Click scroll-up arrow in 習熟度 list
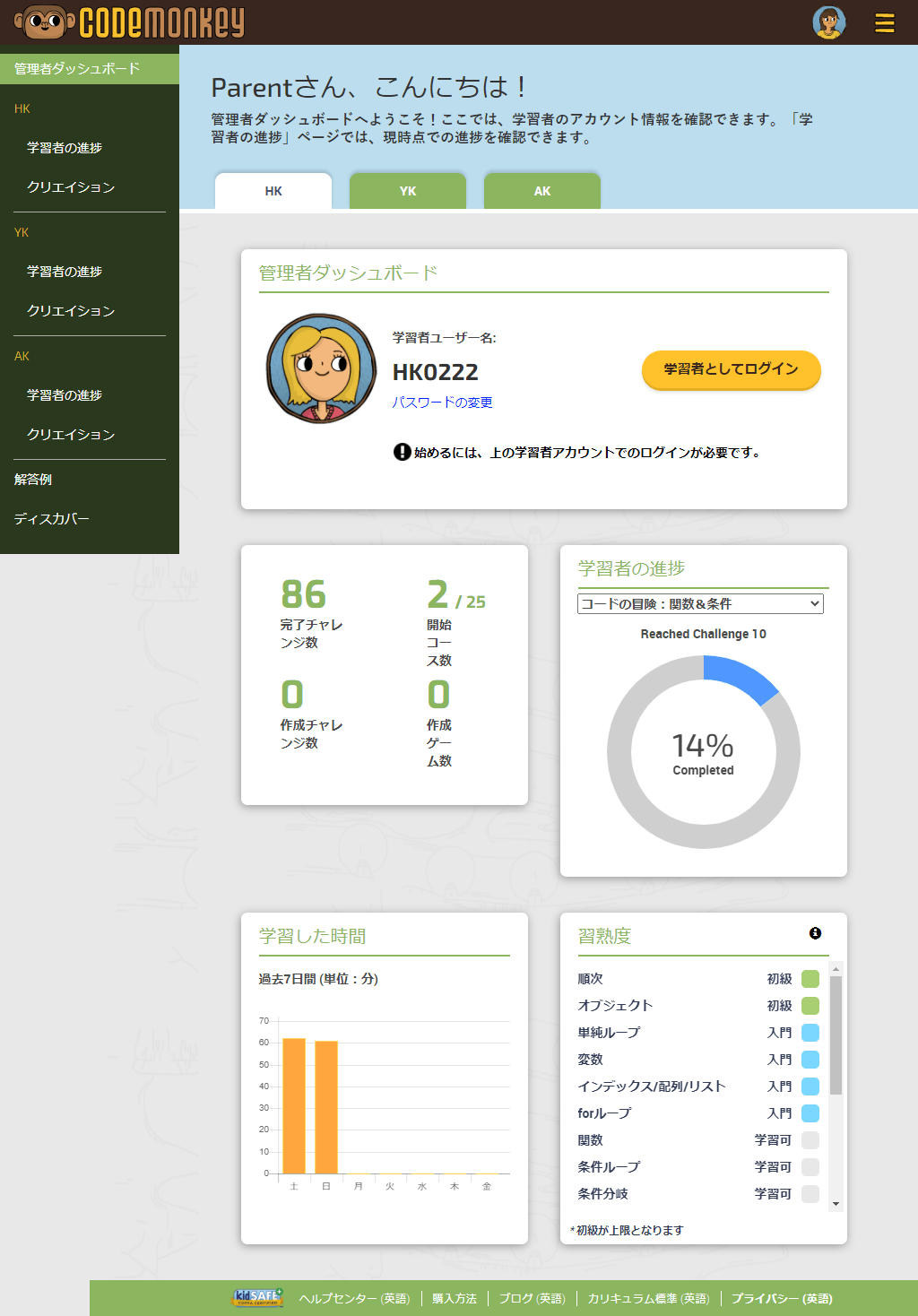The image size is (918, 1316). pyautogui.click(x=836, y=969)
